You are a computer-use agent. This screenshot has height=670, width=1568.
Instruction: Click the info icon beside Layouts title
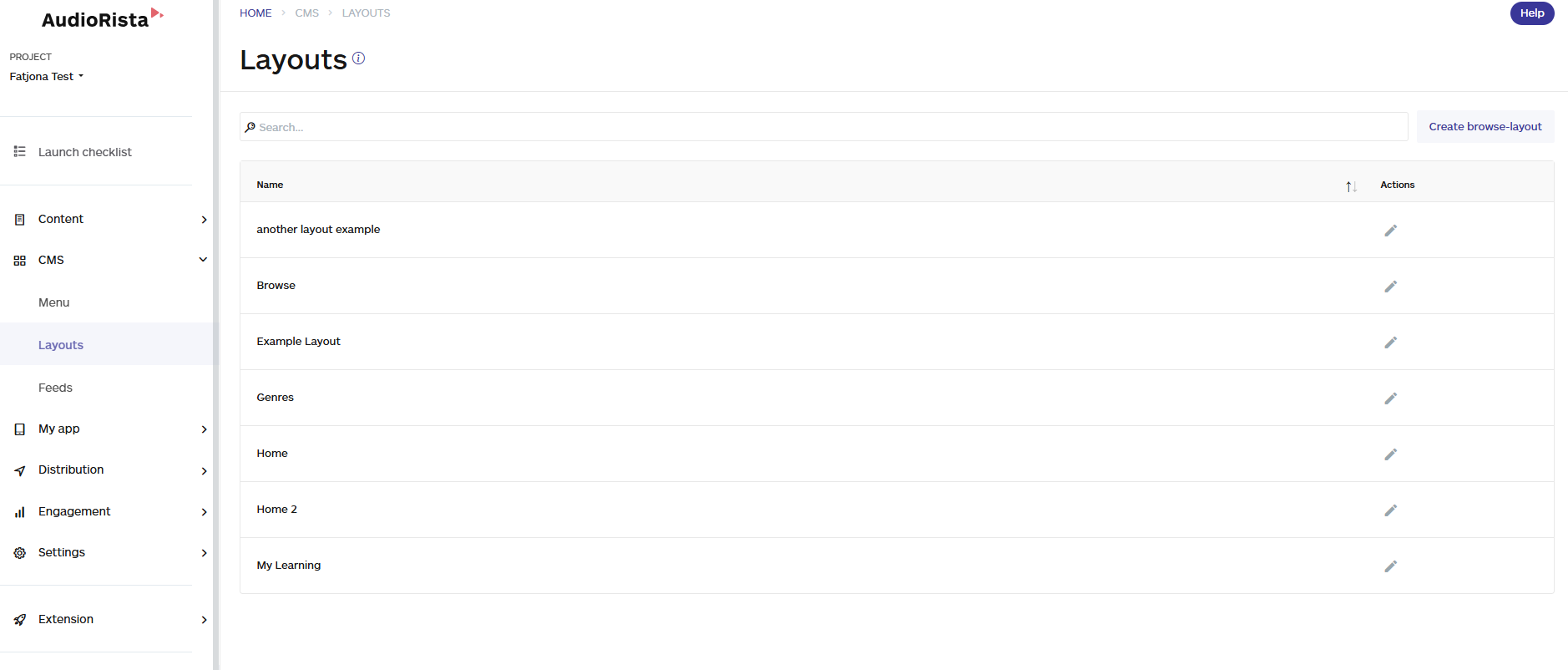(358, 58)
